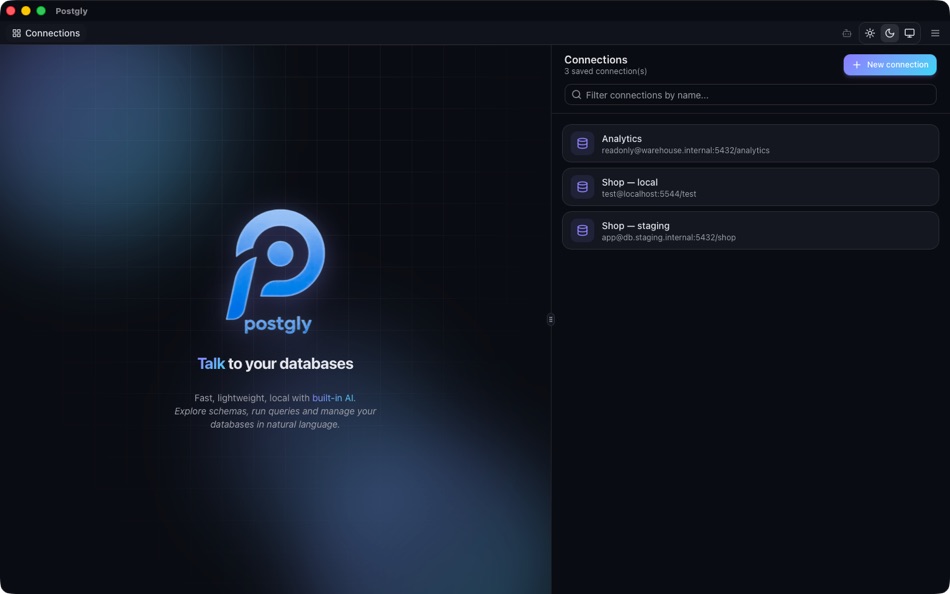Click the Shop — local database icon
This screenshot has height=594, width=950.
coord(582,187)
